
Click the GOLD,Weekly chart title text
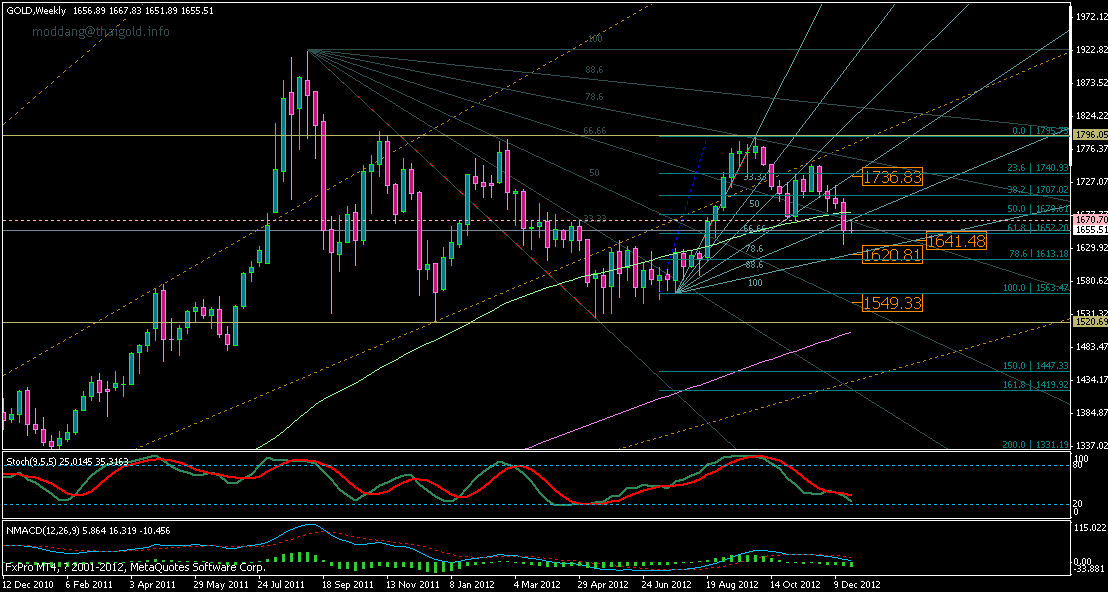coord(35,11)
